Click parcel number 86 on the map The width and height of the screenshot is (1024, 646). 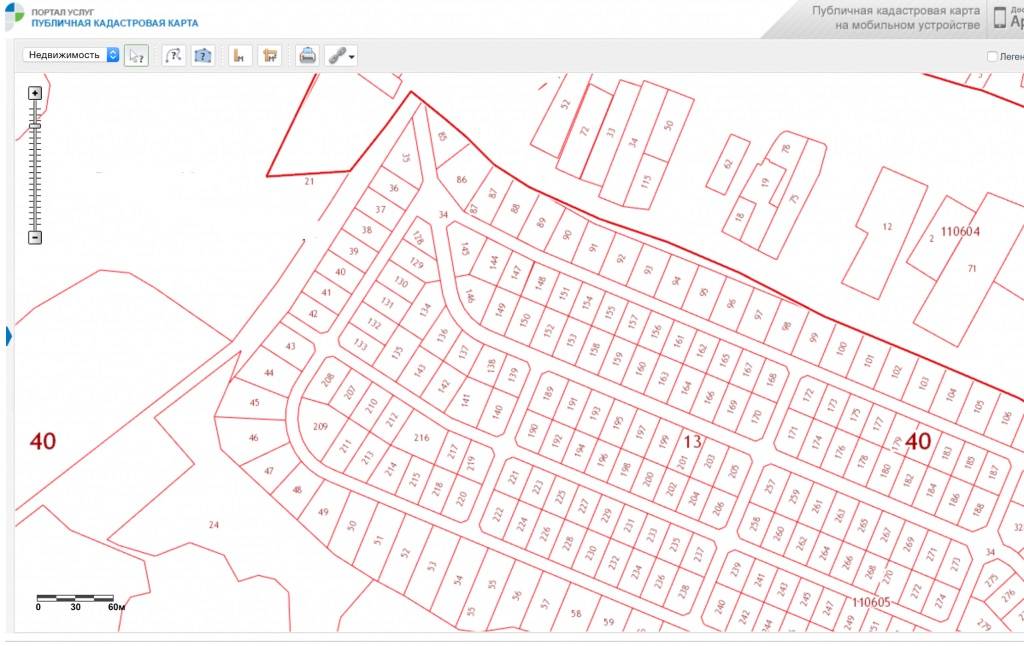pos(462,180)
